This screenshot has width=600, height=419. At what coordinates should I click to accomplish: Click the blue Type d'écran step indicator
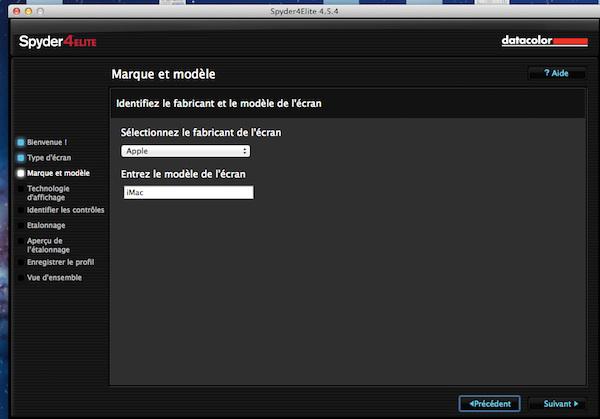pos(20,158)
